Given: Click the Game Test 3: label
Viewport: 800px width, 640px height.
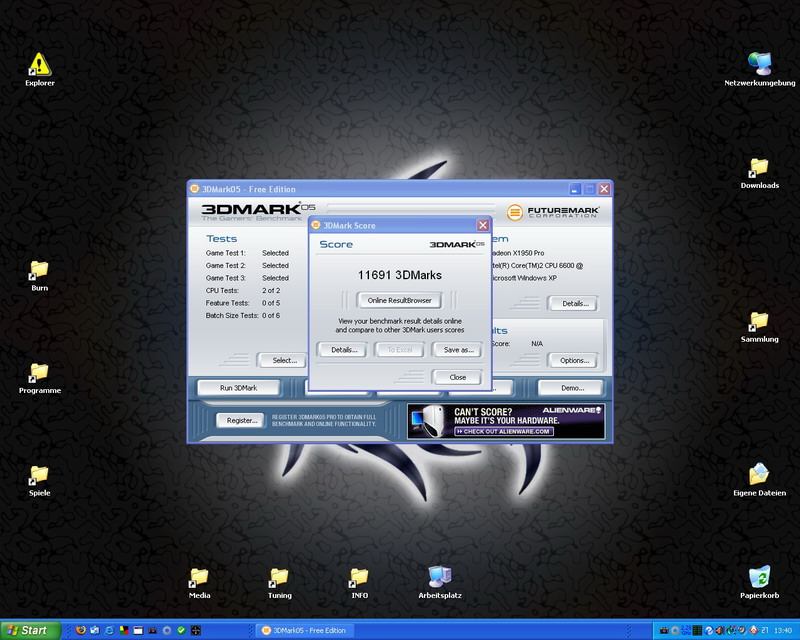Looking at the screenshot, I should point(226,278).
